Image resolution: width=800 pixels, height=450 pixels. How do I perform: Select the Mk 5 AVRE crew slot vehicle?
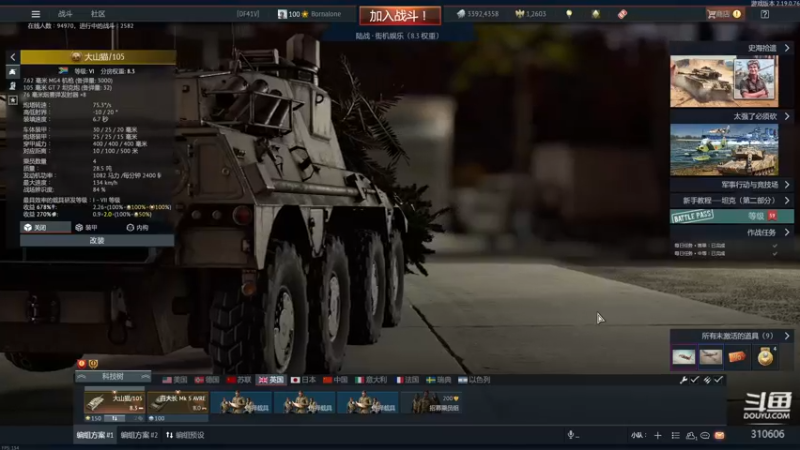pos(178,403)
